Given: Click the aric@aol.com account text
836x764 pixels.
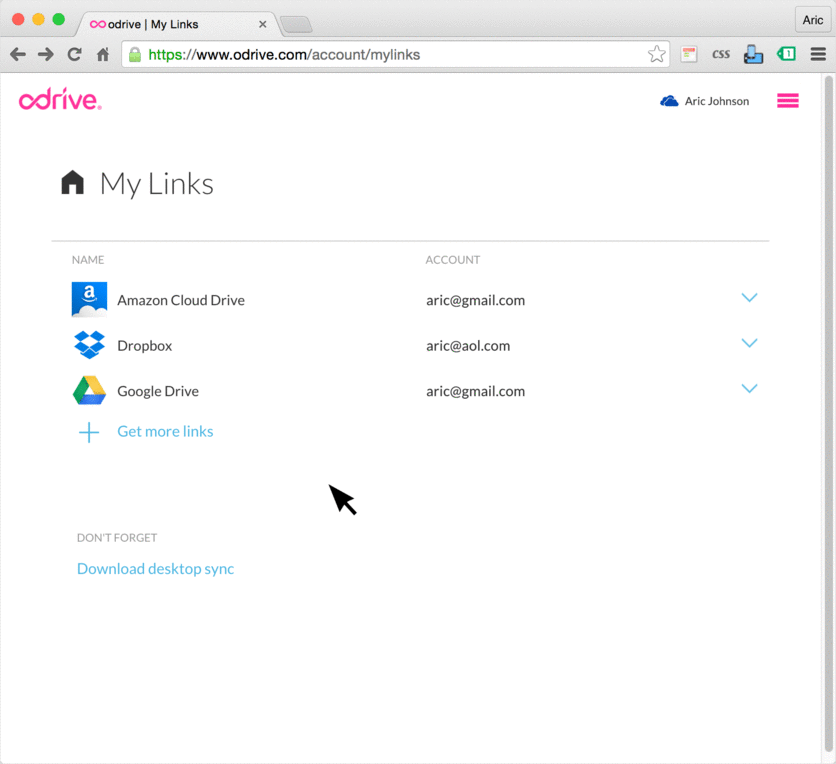Looking at the screenshot, I should [x=468, y=346].
